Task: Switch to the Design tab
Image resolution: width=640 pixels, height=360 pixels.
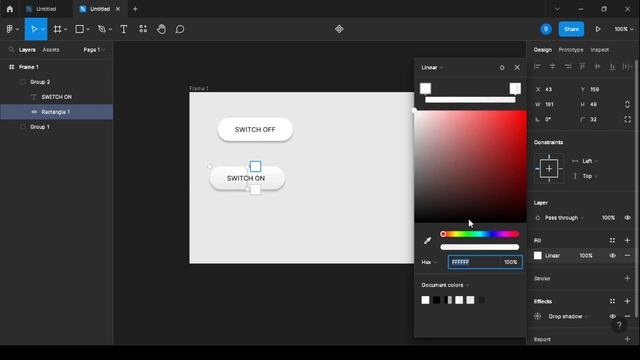Action: tap(542, 50)
